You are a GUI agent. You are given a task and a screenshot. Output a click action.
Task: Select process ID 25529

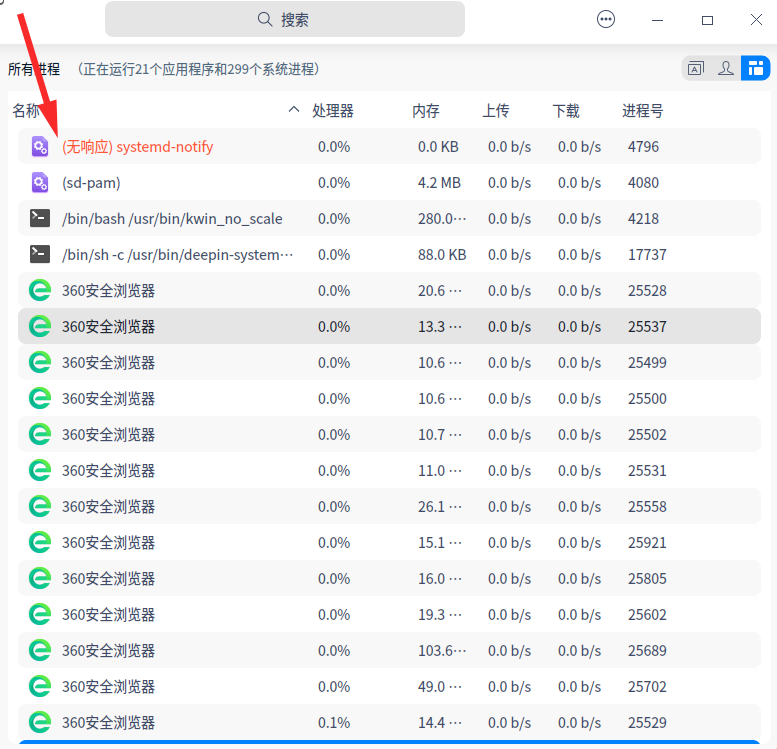click(x=647, y=723)
